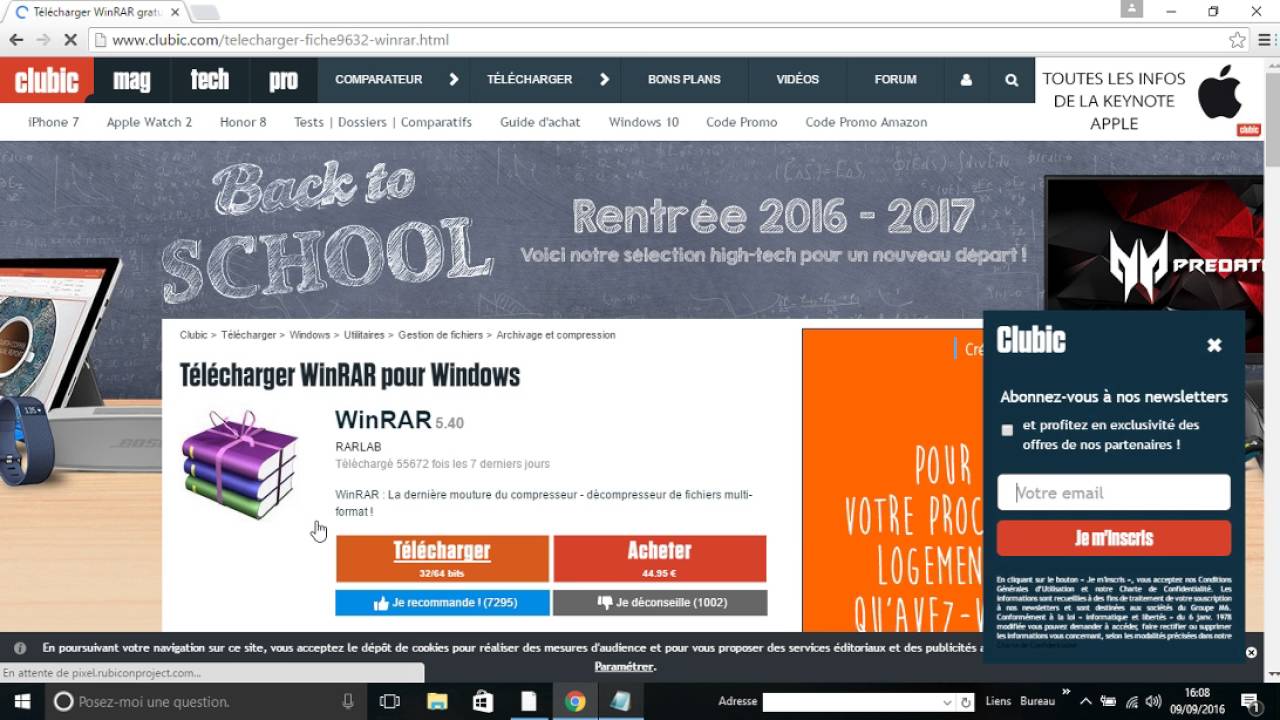Expand the Comparateur chevron arrow
This screenshot has height=720, width=1280.
tap(454, 80)
